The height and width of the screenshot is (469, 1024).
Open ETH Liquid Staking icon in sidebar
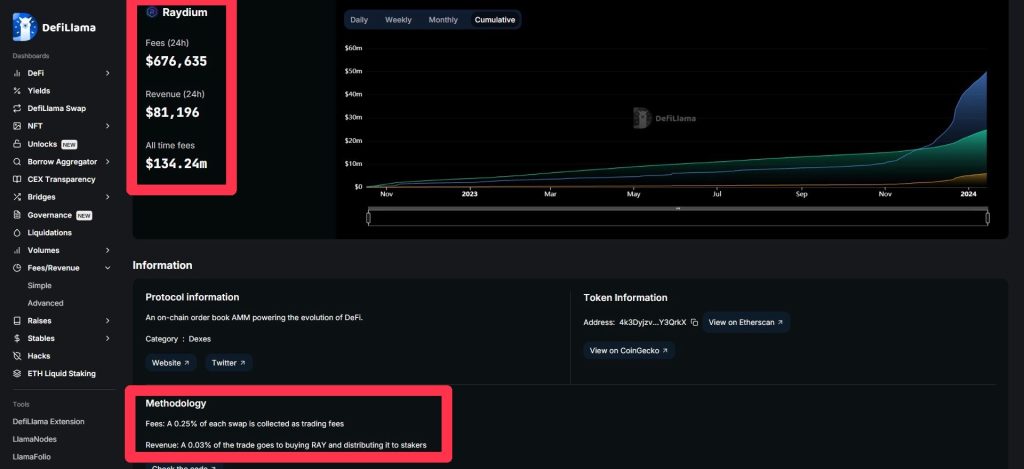[17, 373]
